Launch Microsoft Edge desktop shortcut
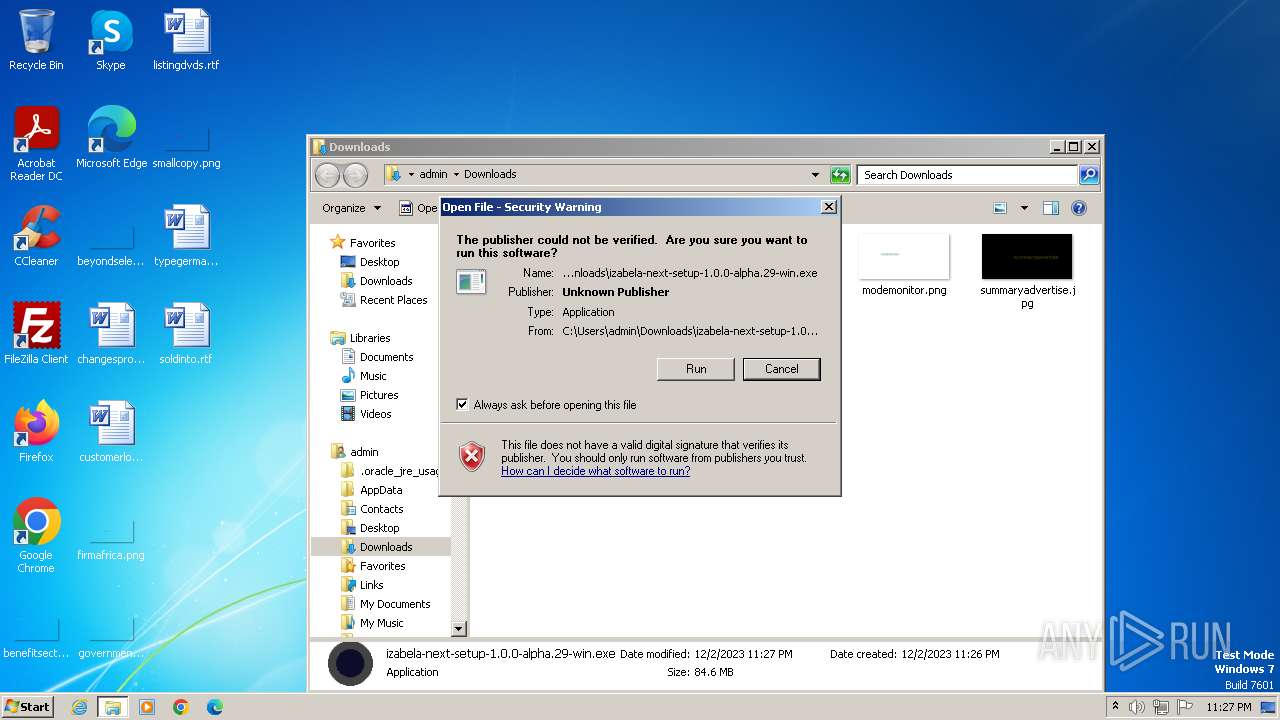1280x720 pixels. click(111, 138)
